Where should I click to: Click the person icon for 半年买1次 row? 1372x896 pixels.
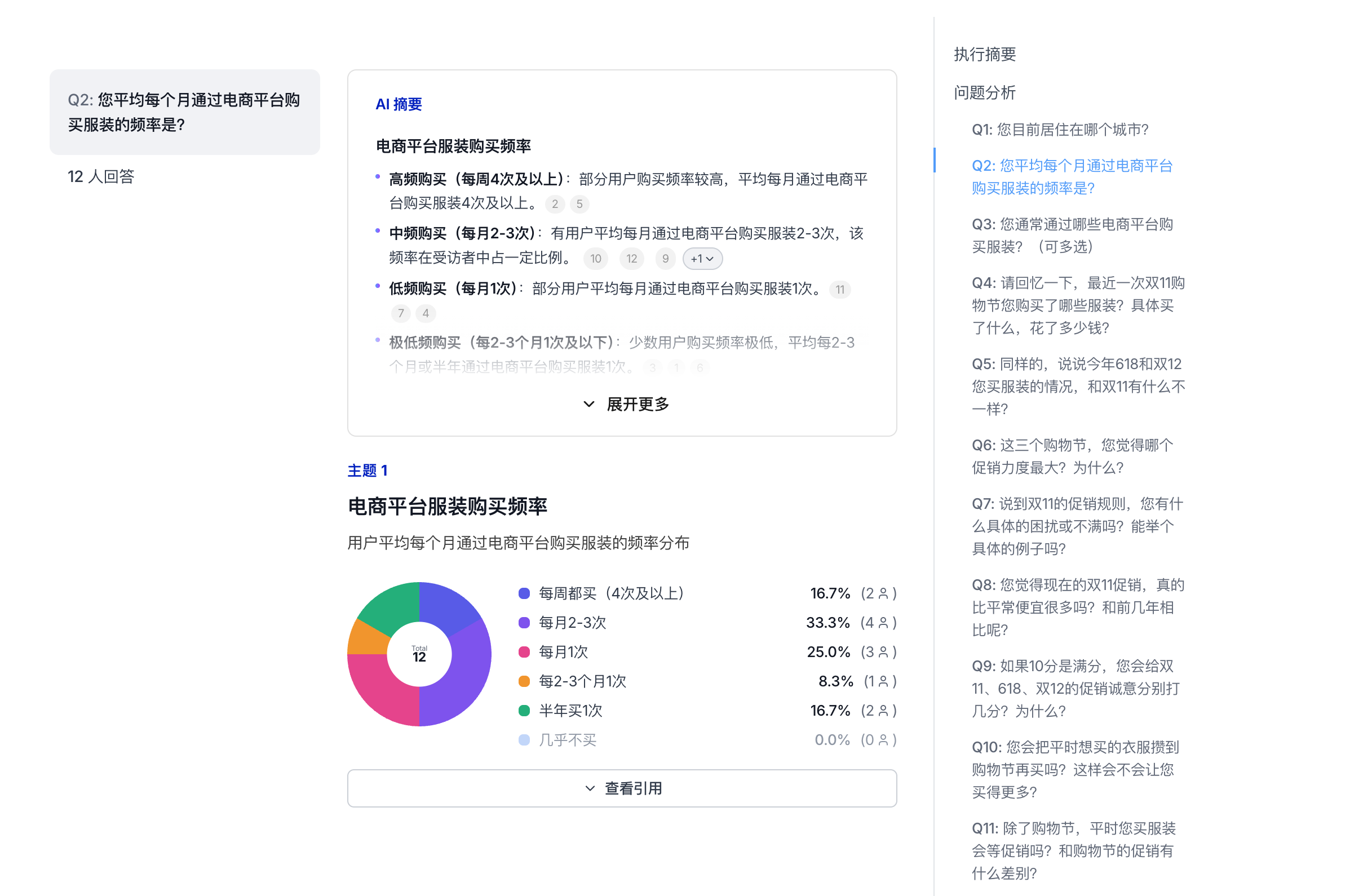[883, 711]
